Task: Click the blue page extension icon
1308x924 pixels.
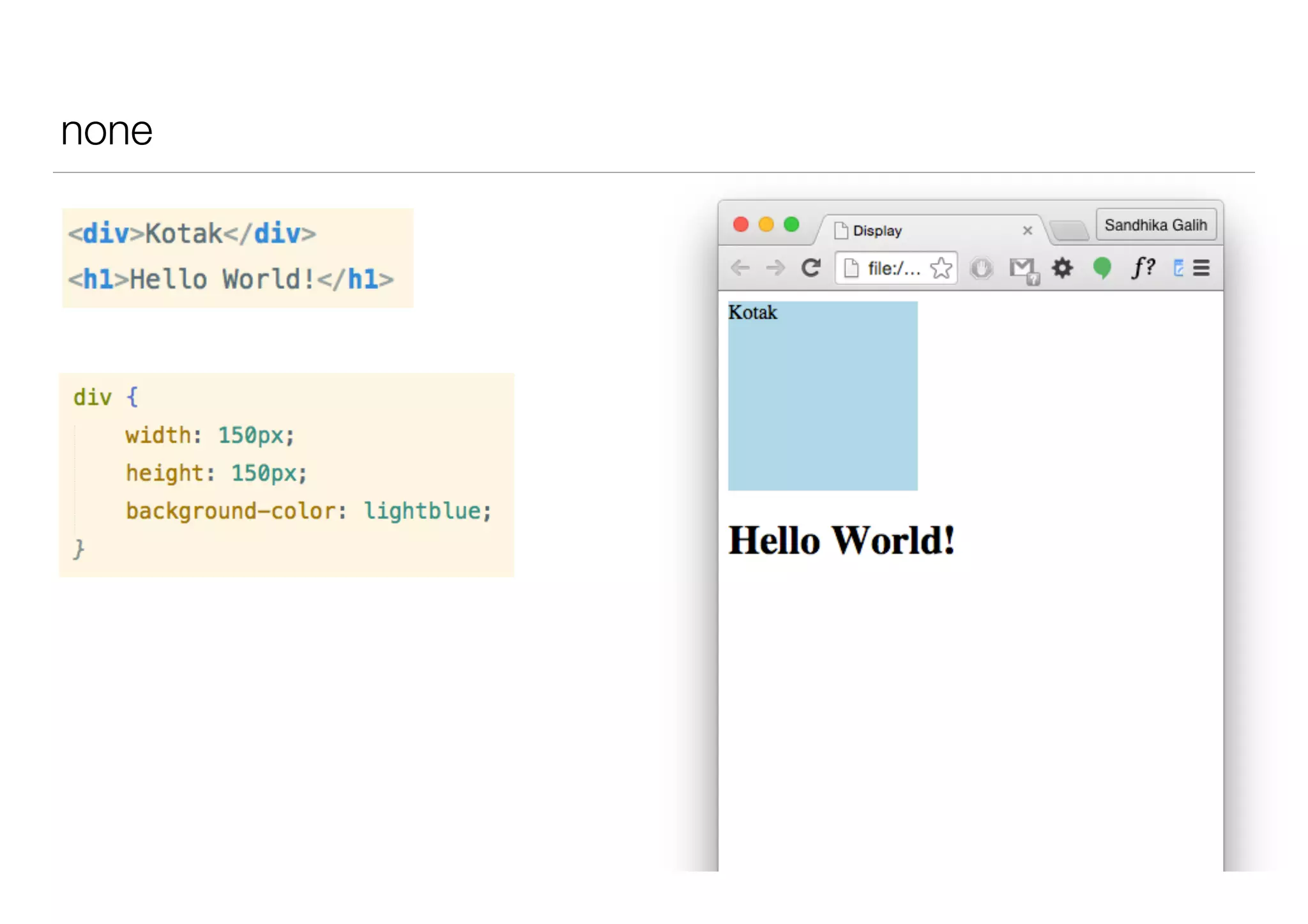Action: tap(1178, 268)
